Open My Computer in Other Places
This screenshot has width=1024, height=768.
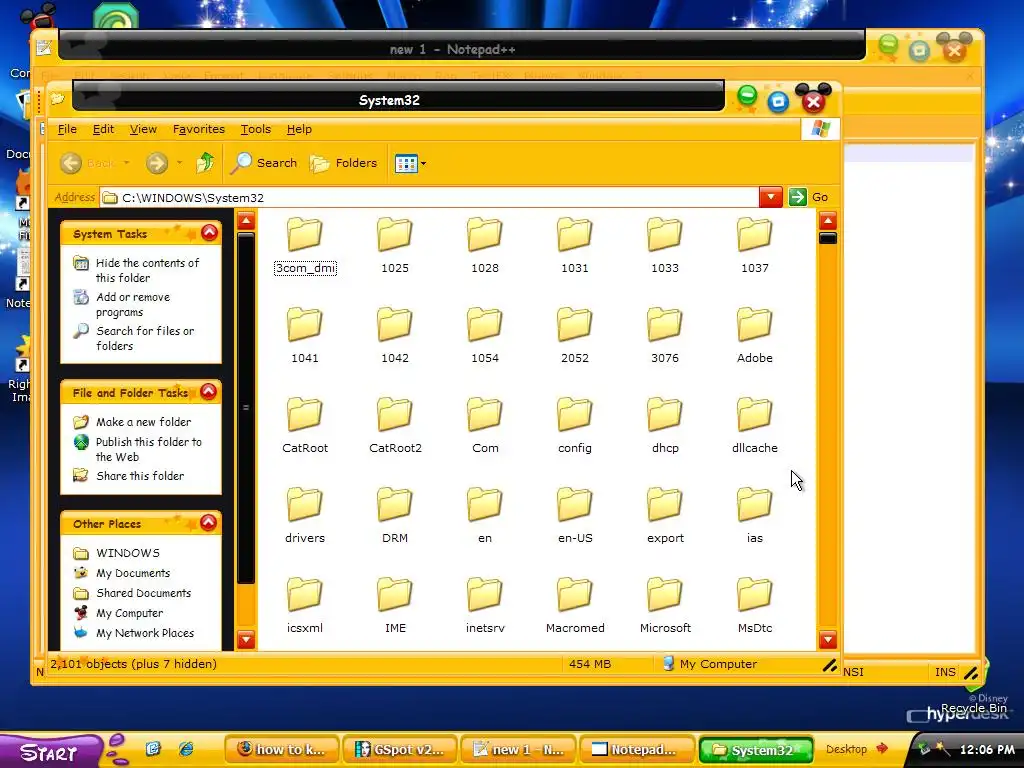pos(129,613)
